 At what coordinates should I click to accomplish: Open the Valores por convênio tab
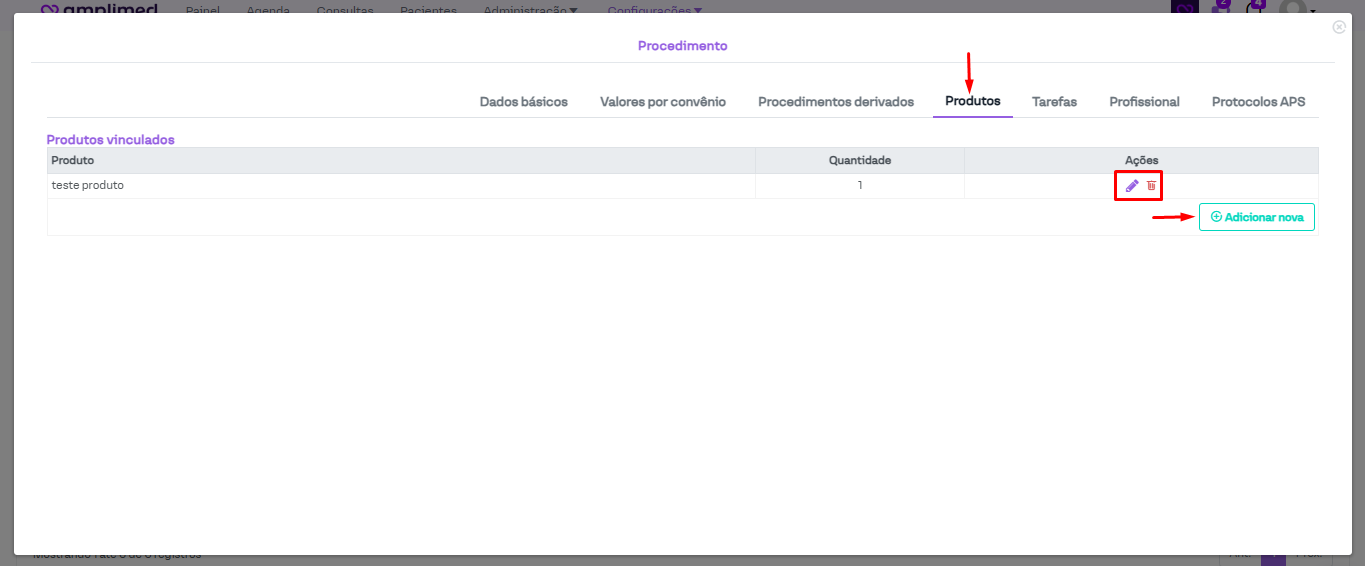(662, 102)
